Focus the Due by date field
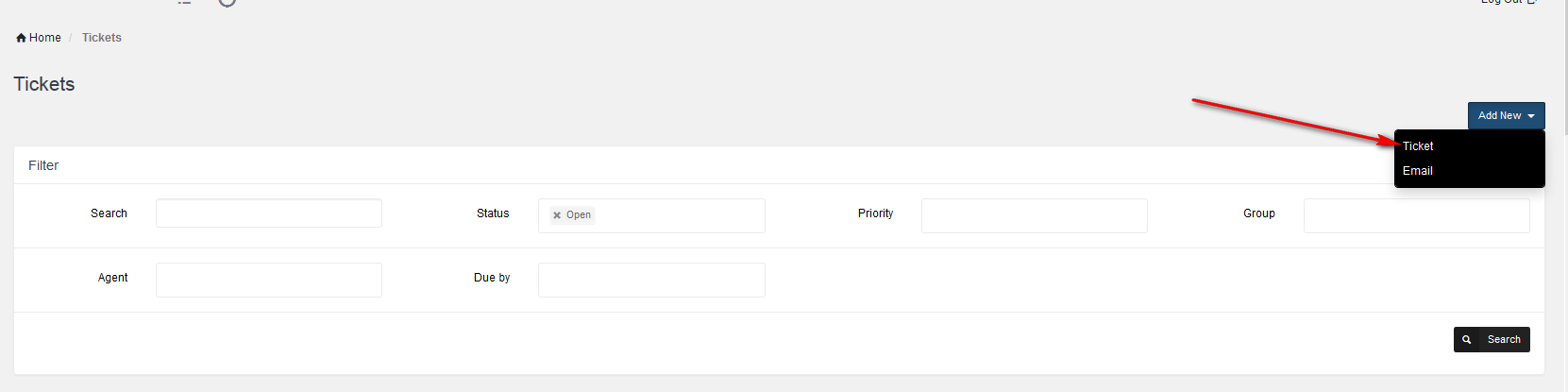The width and height of the screenshot is (1568, 392). 651,280
